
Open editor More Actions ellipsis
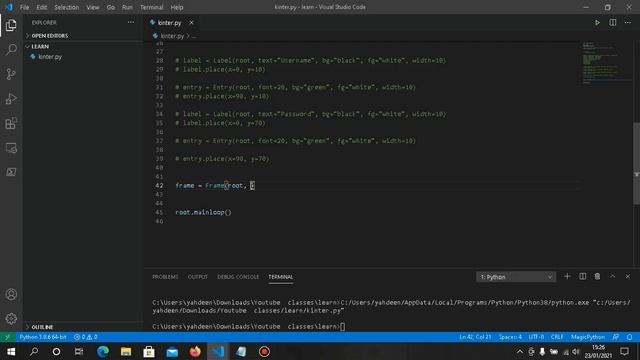(x=628, y=23)
